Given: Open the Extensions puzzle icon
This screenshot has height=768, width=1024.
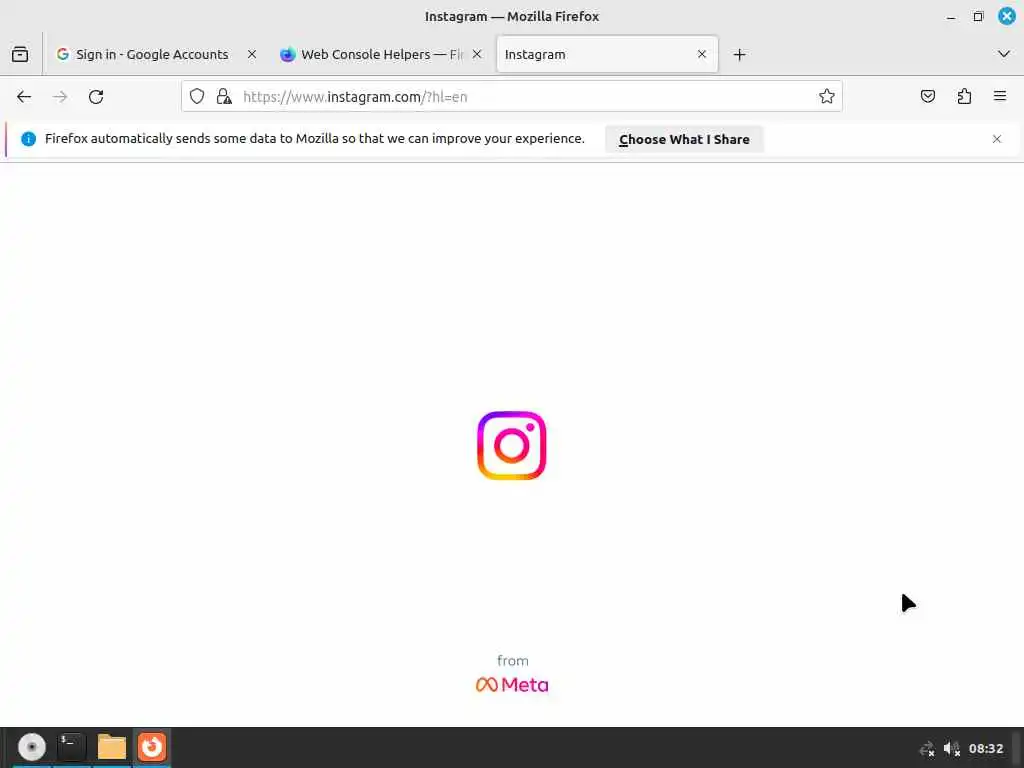Looking at the screenshot, I should pyautogui.click(x=964, y=97).
